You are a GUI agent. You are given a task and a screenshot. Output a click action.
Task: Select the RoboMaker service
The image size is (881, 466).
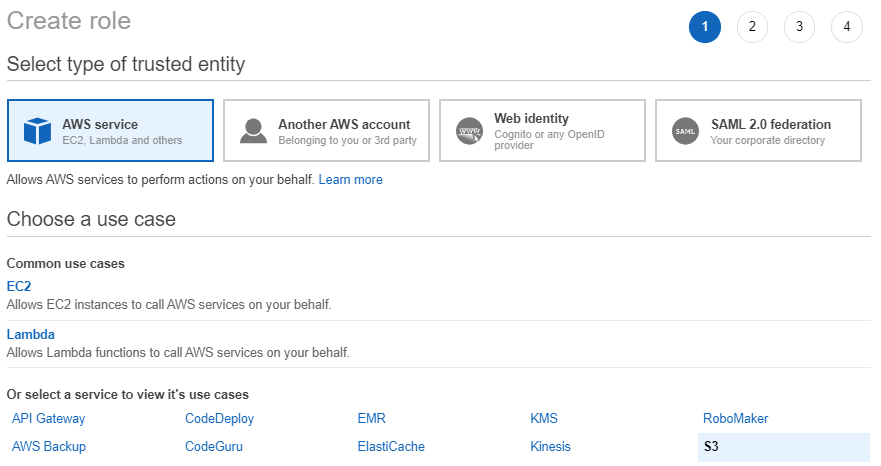pos(735,418)
